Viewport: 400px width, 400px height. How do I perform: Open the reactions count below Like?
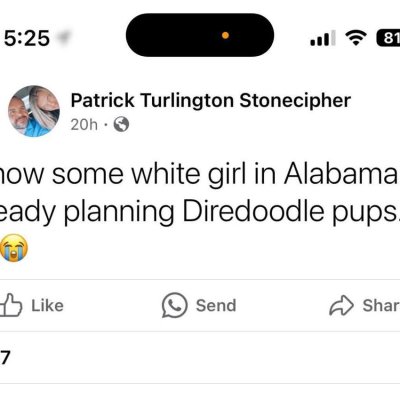coord(5,358)
